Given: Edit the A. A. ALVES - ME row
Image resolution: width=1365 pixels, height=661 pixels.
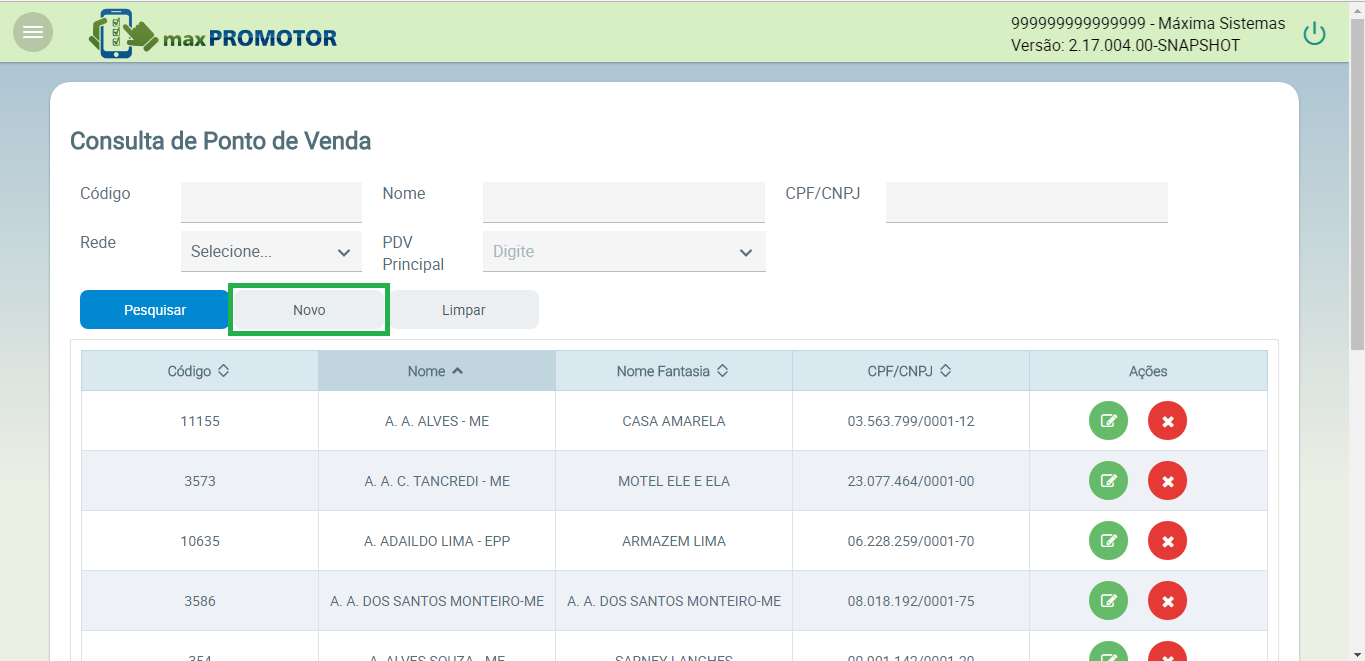Looking at the screenshot, I should (1108, 421).
